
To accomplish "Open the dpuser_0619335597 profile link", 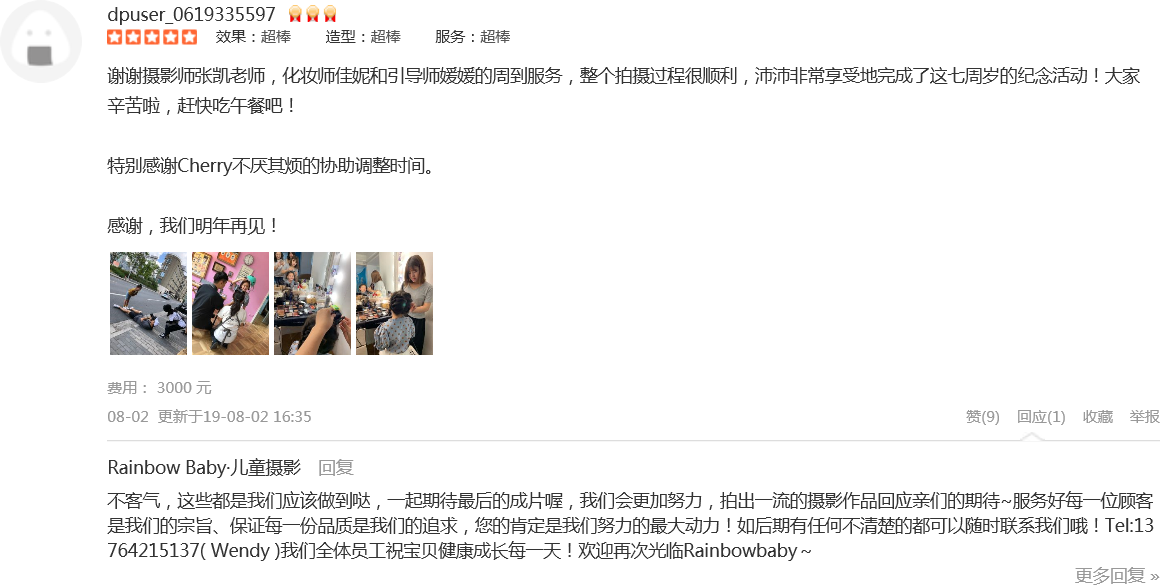I will [x=191, y=14].
